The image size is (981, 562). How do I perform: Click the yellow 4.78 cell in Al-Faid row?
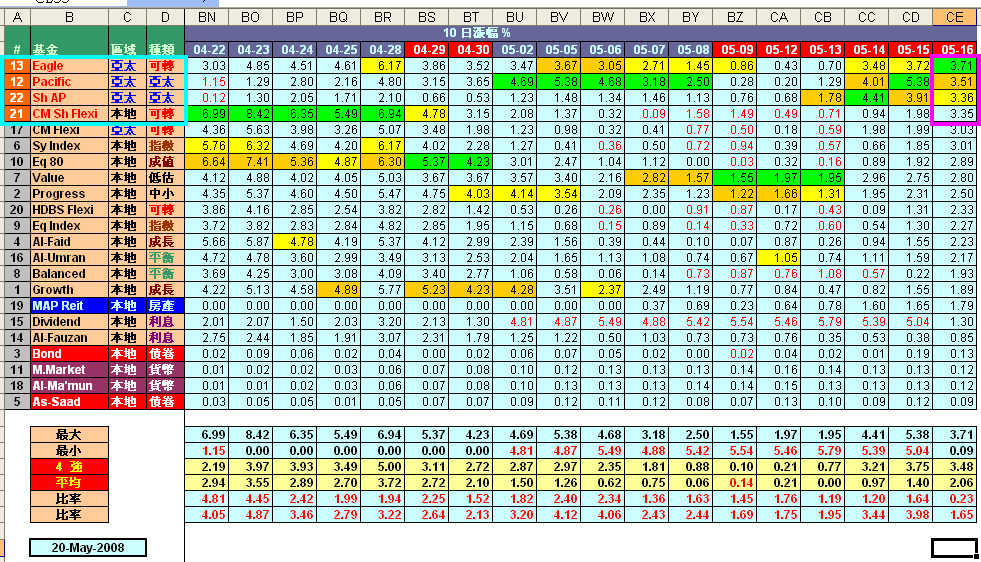[295, 242]
